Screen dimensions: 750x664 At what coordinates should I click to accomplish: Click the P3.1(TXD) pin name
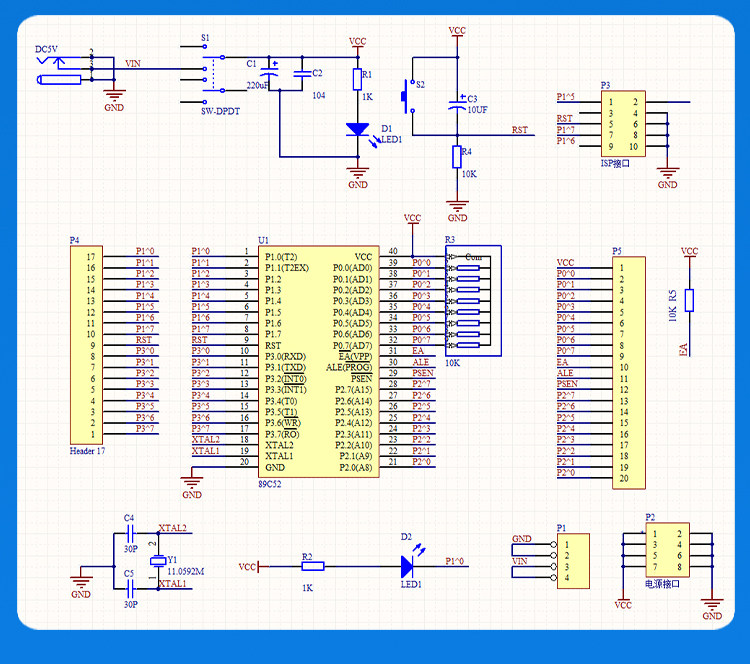[x=285, y=368]
